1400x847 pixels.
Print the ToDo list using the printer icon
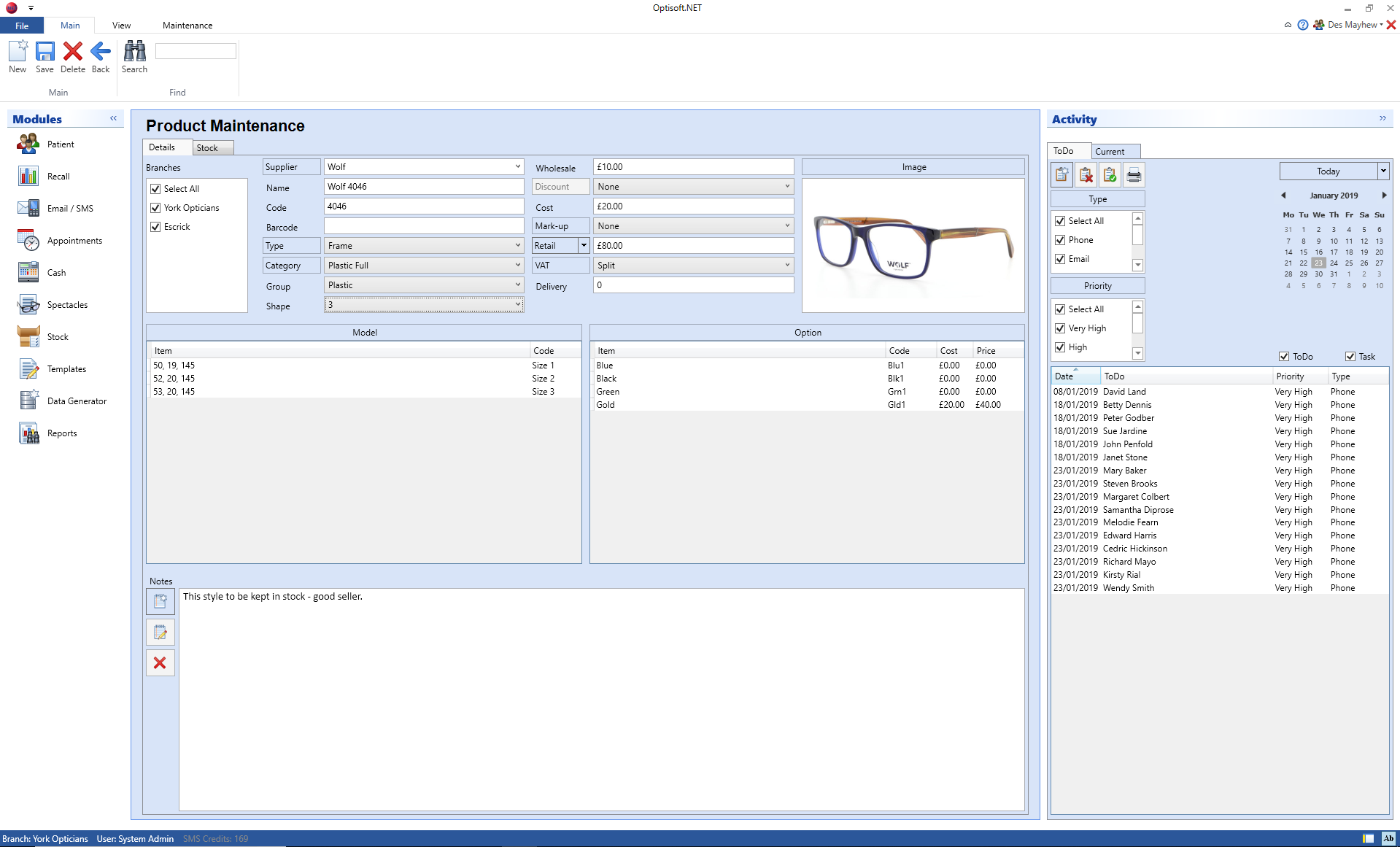coord(1134,174)
